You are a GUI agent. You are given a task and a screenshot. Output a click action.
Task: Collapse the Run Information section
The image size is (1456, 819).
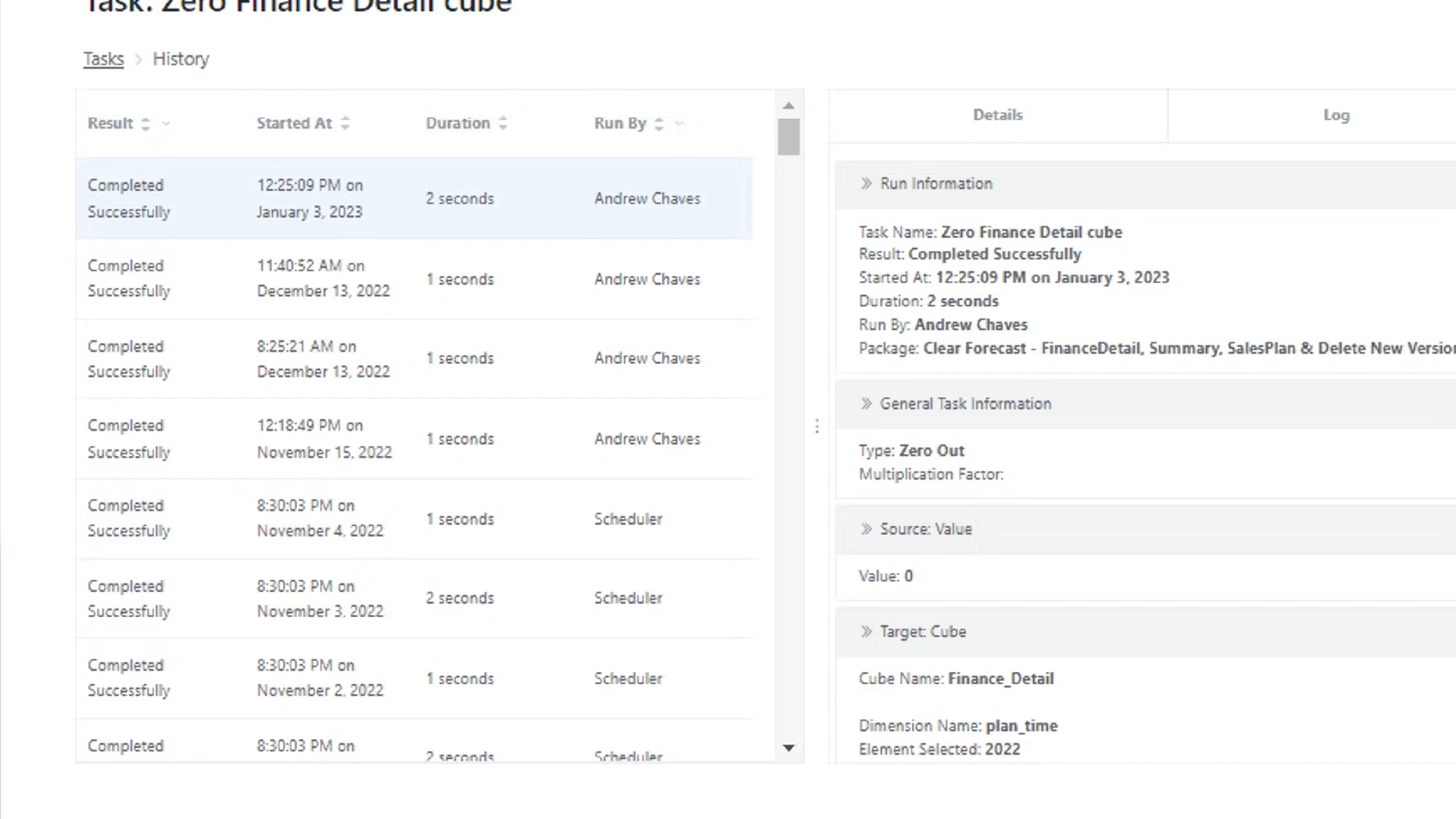(x=866, y=184)
